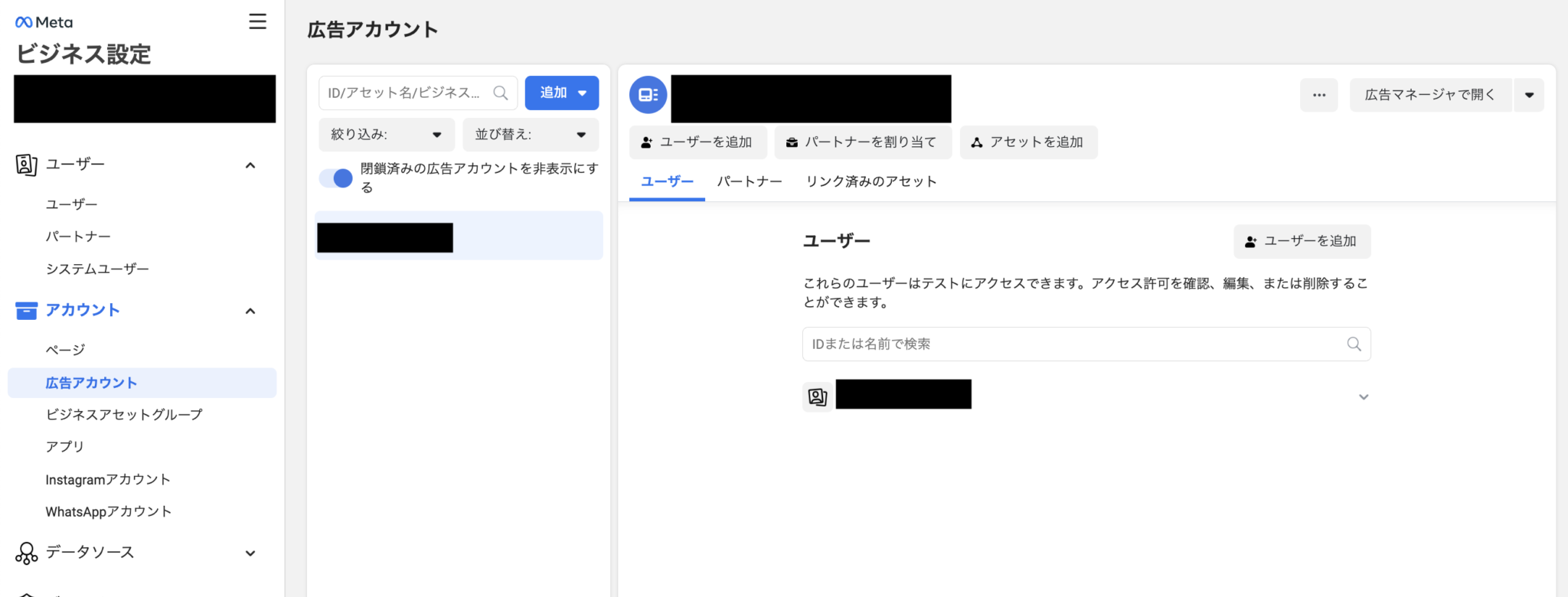The height and width of the screenshot is (597, 1568).
Task: Collapse the ユーザー section in sidebar
Action: 250,165
